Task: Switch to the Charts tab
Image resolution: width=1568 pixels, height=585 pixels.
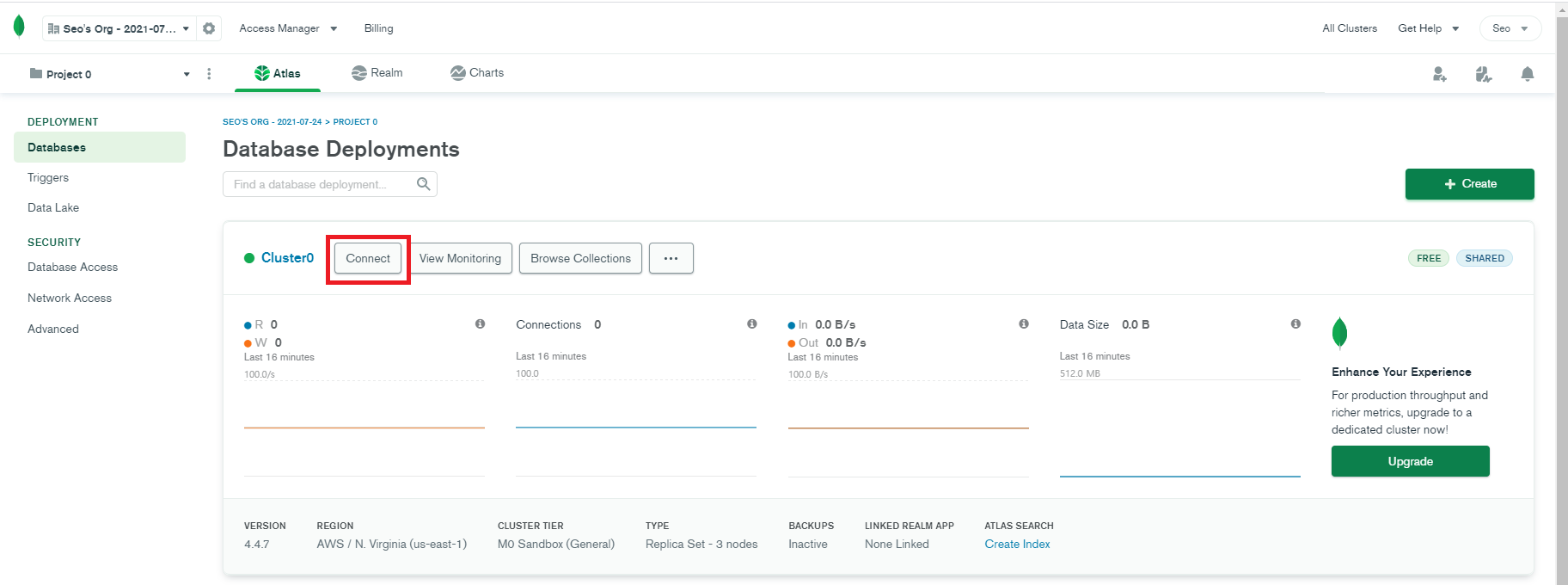Action: (x=477, y=73)
